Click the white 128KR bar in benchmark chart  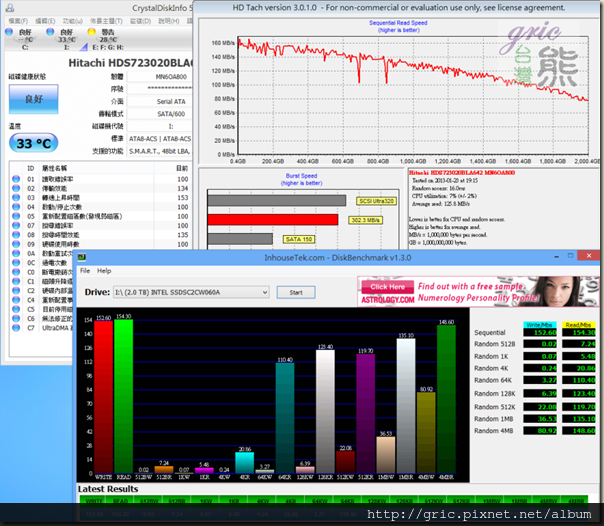[325, 411]
